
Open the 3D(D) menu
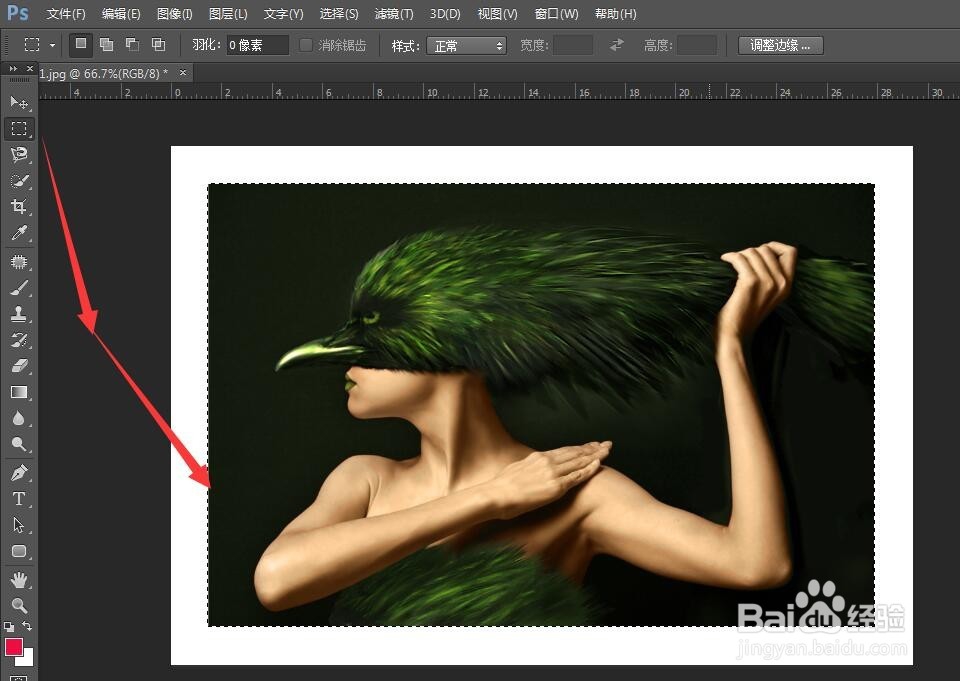pyautogui.click(x=445, y=13)
